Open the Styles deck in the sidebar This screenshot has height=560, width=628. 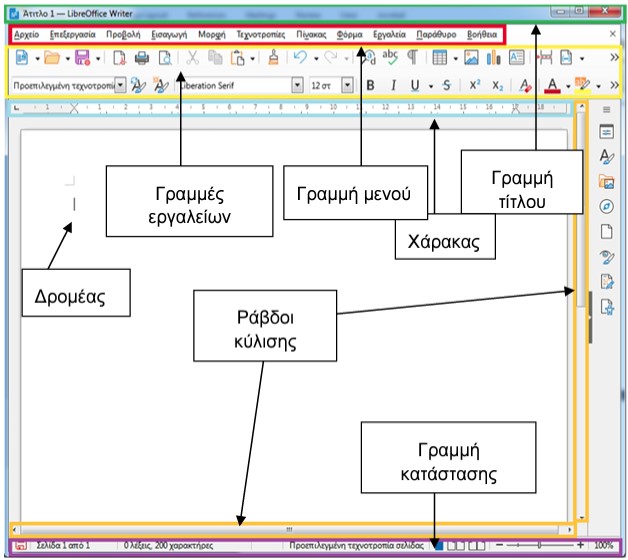606,157
